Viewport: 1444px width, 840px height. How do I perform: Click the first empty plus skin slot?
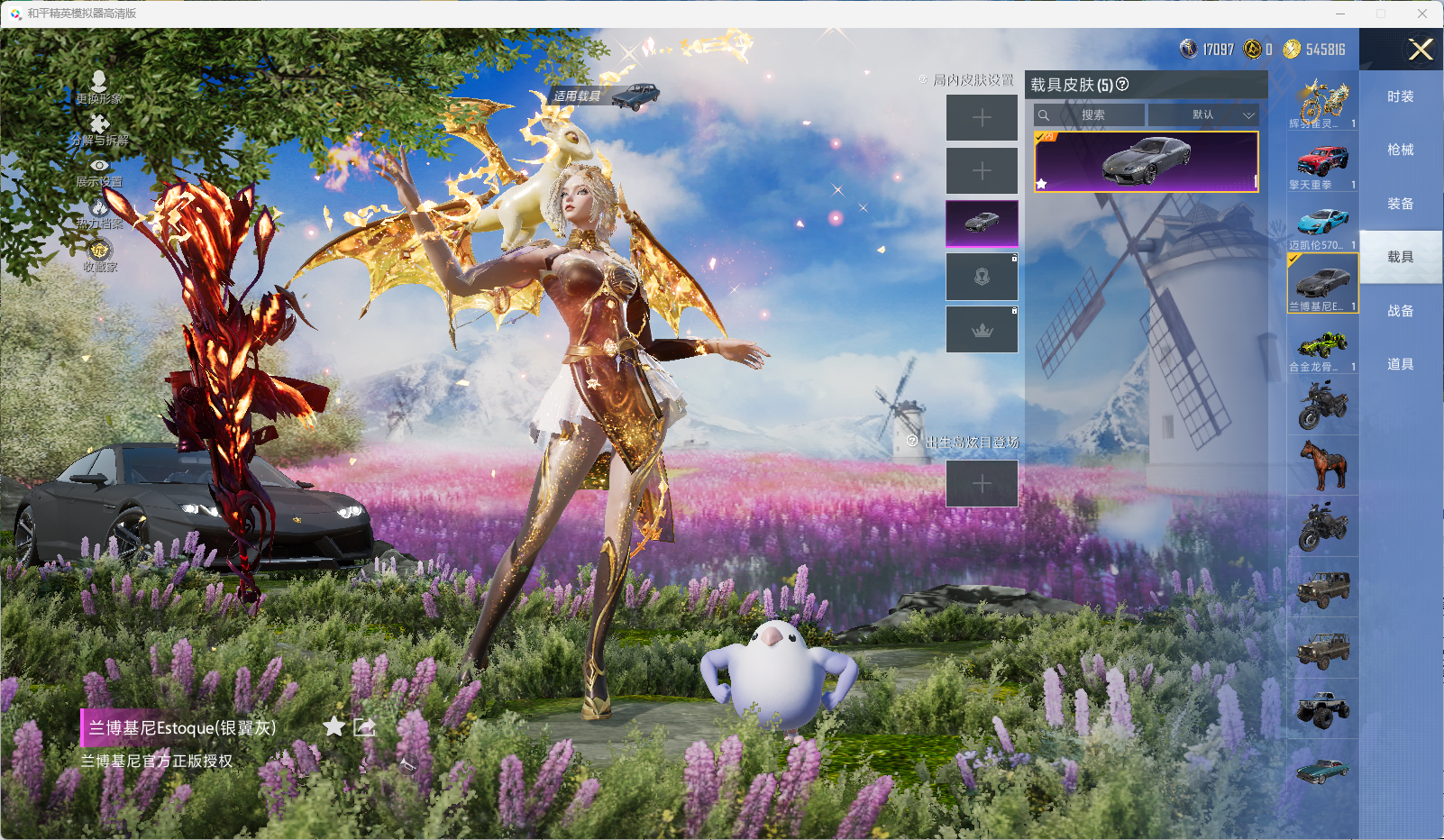tap(982, 118)
